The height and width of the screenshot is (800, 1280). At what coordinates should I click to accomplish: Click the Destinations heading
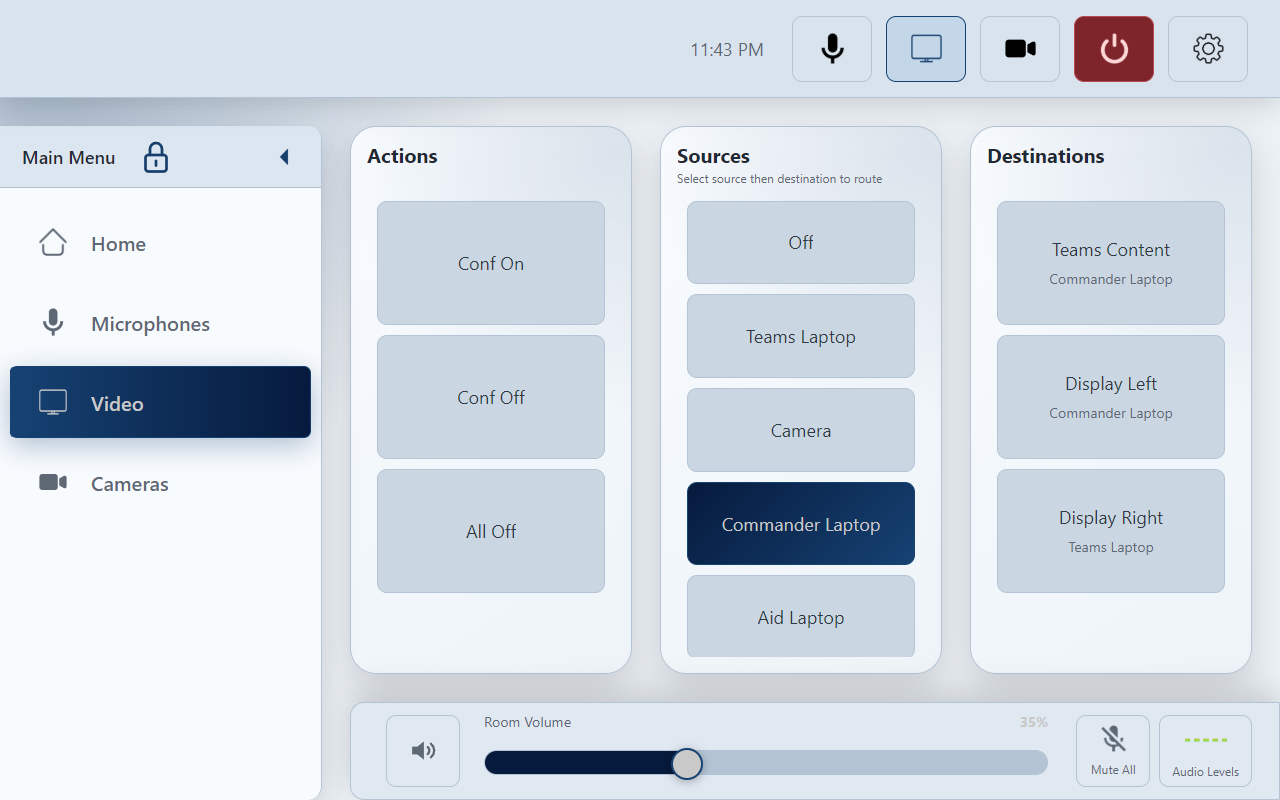click(1046, 156)
